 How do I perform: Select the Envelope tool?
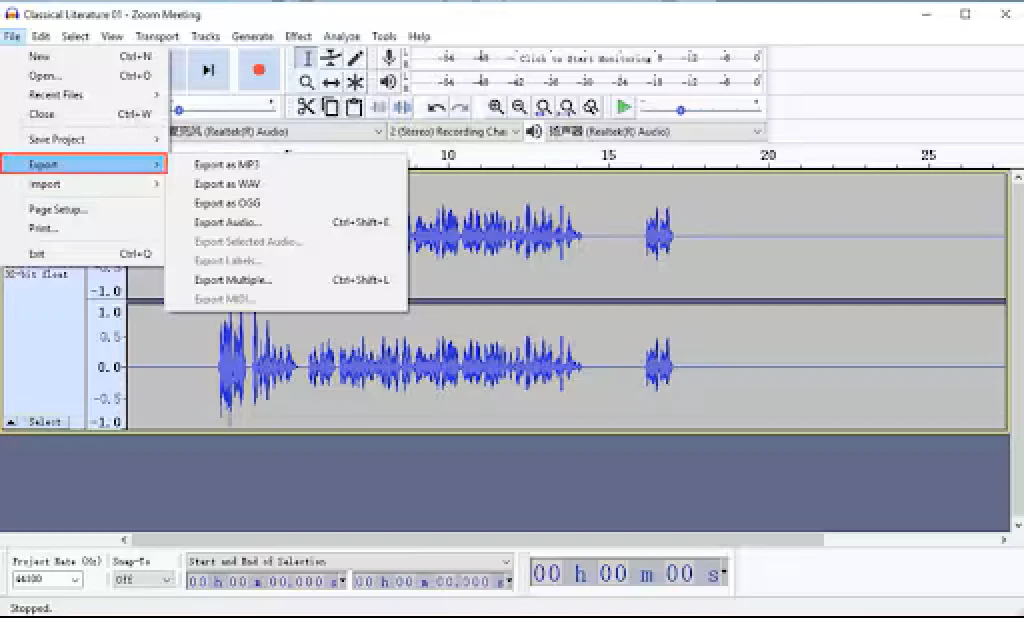click(331, 57)
